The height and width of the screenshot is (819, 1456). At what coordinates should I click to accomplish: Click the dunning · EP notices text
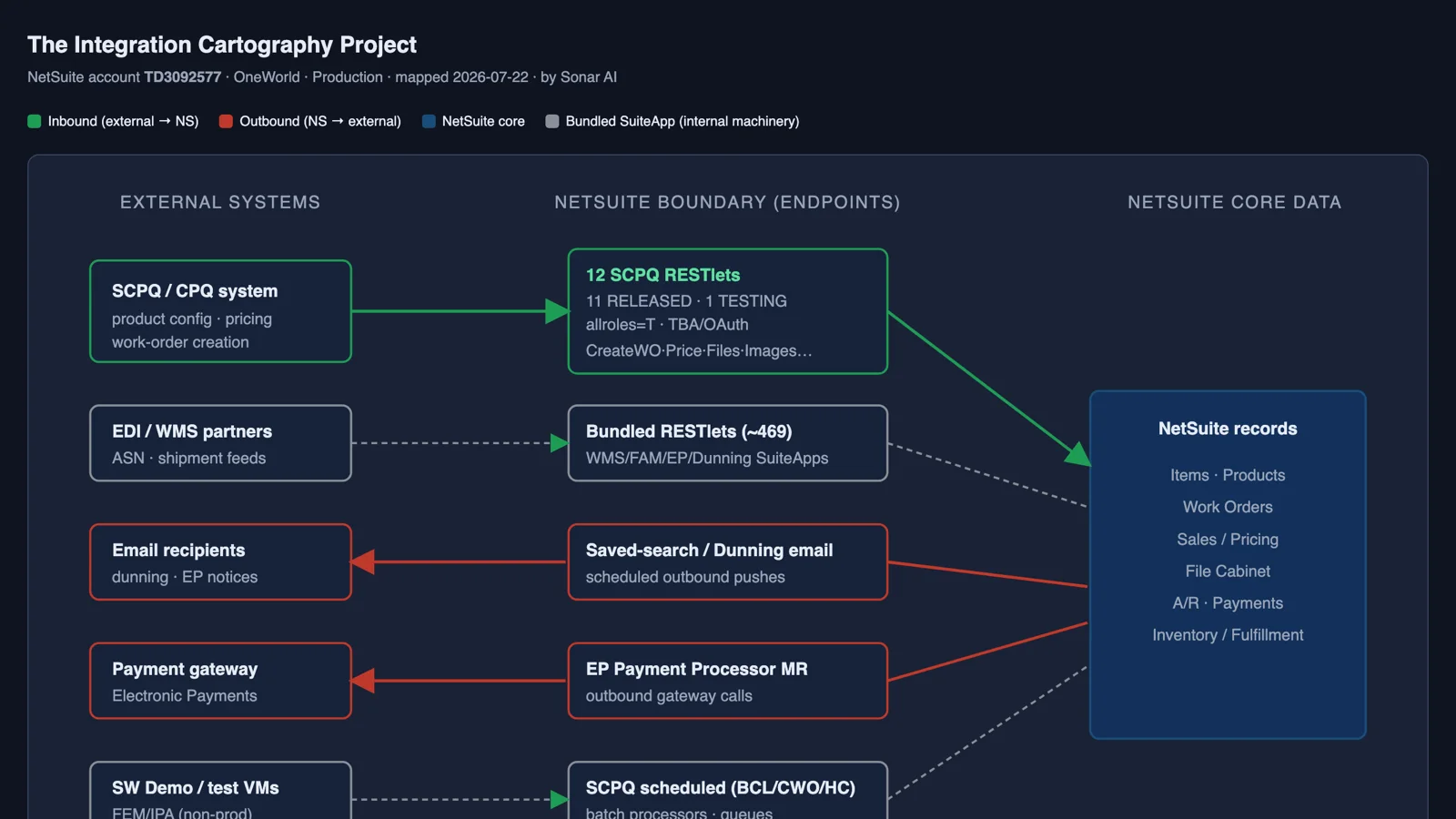pyautogui.click(x=185, y=577)
